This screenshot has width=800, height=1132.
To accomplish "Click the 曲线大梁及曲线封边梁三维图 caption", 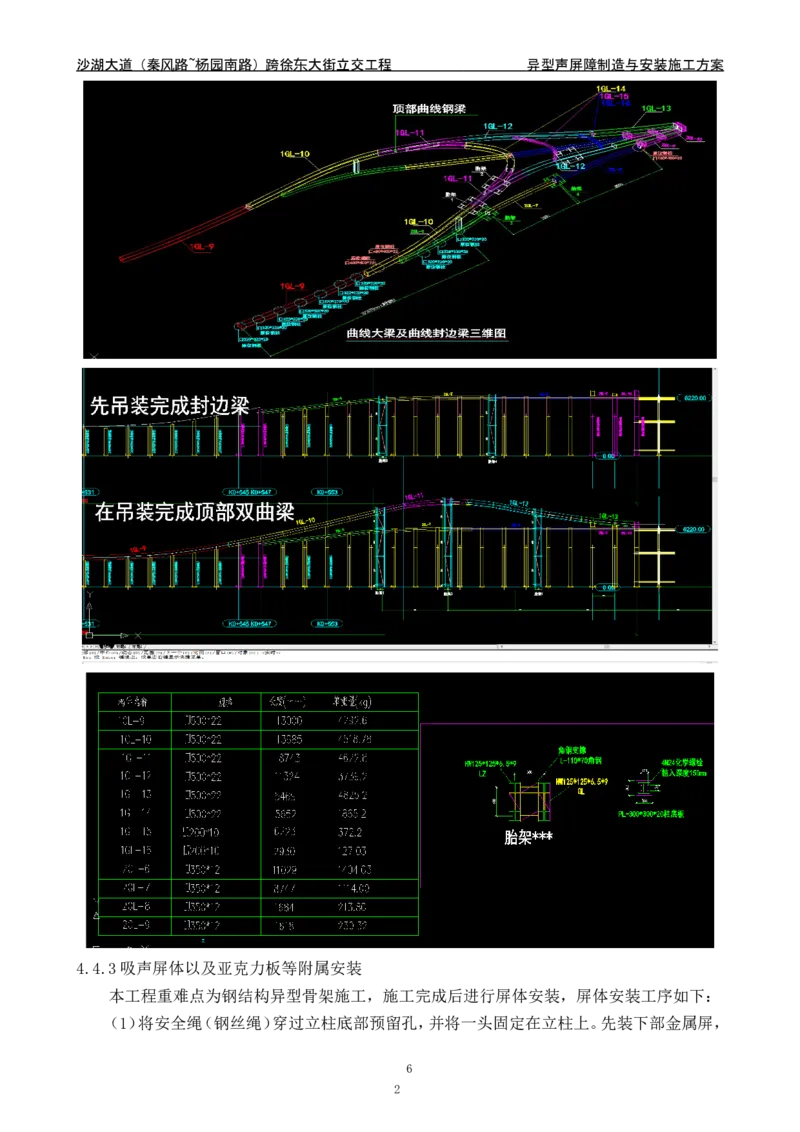I will click(x=427, y=336).
